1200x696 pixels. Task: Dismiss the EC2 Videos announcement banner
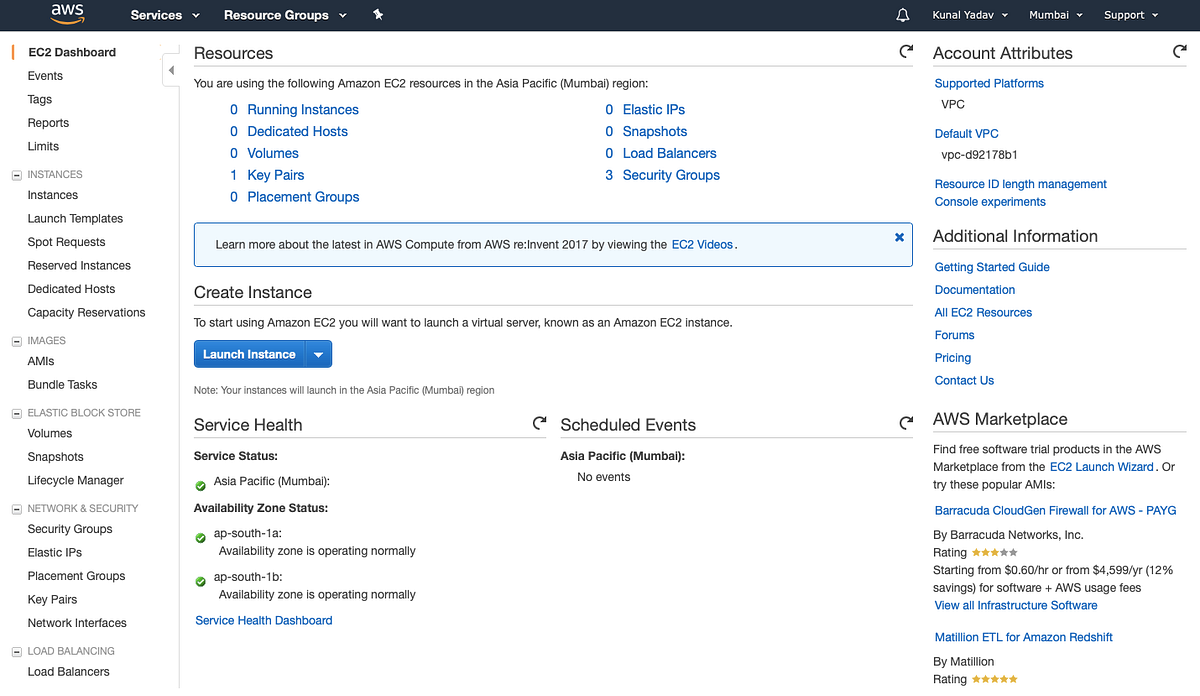tap(899, 237)
